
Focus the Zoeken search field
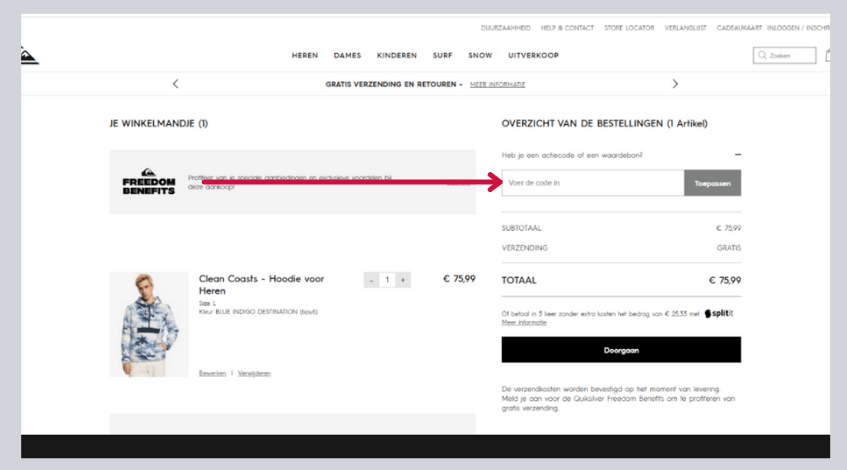point(784,55)
